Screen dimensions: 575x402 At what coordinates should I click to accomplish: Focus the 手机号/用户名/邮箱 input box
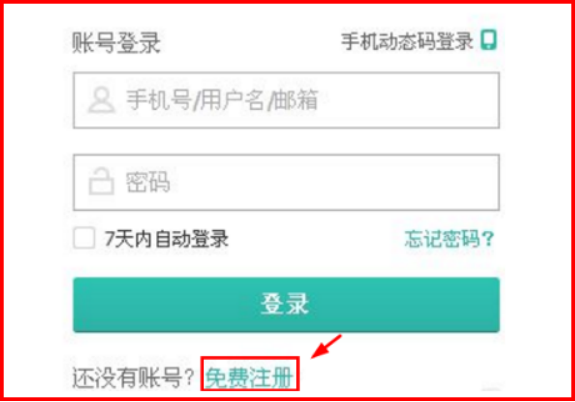(x=286, y=100)
